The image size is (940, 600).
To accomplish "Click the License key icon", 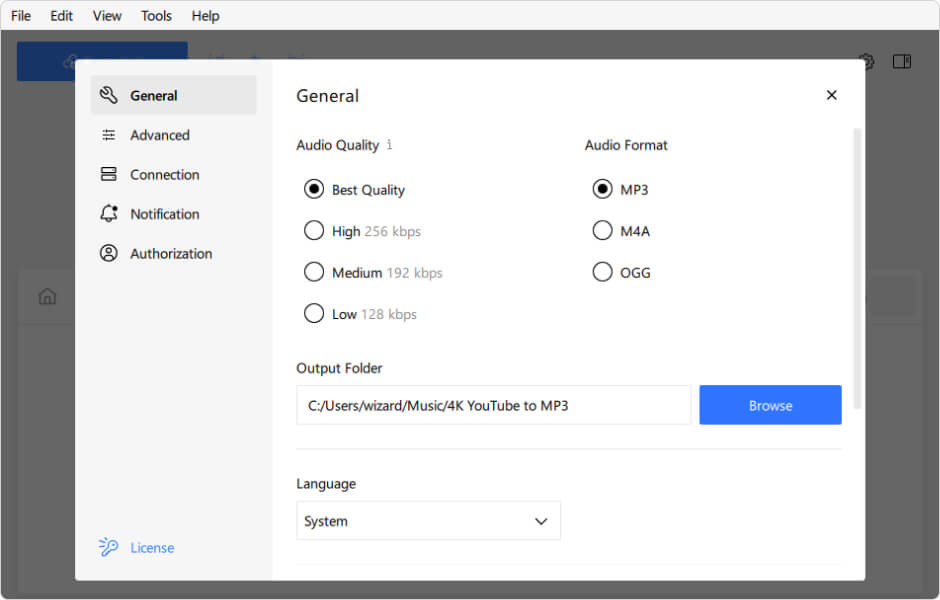I will point(109,547).
